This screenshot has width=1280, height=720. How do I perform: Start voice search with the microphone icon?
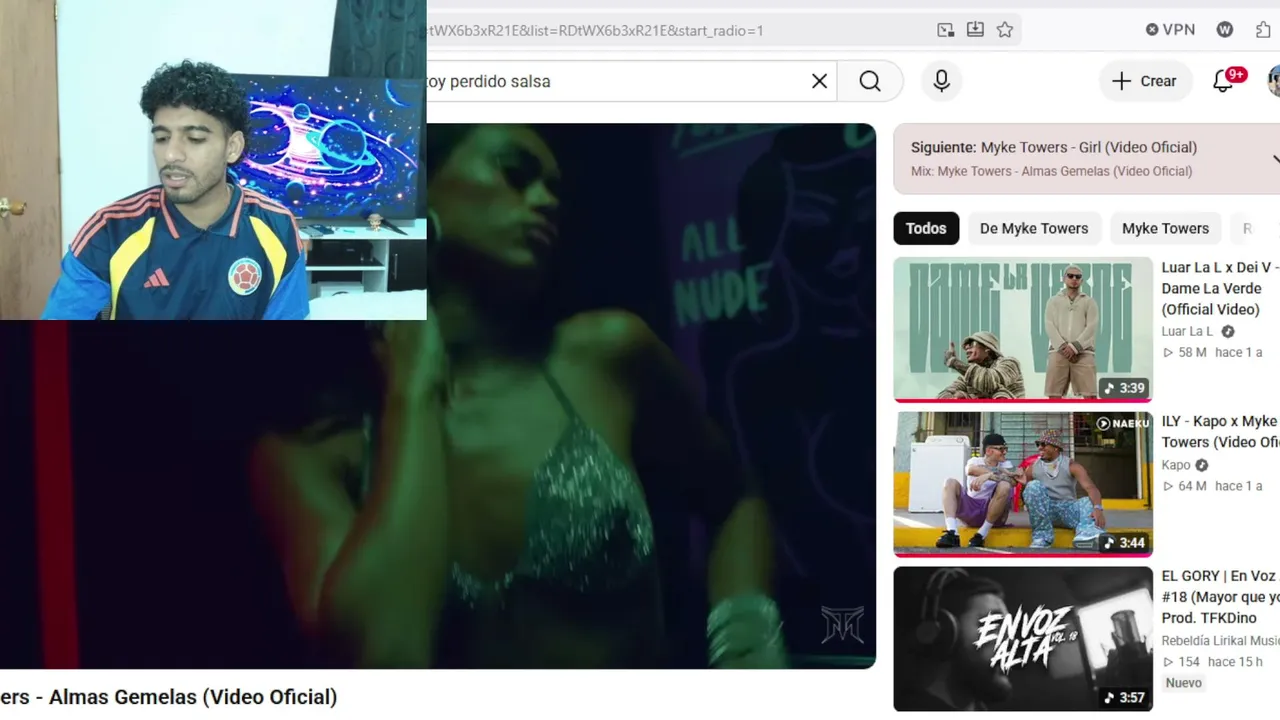pos(941,81)
